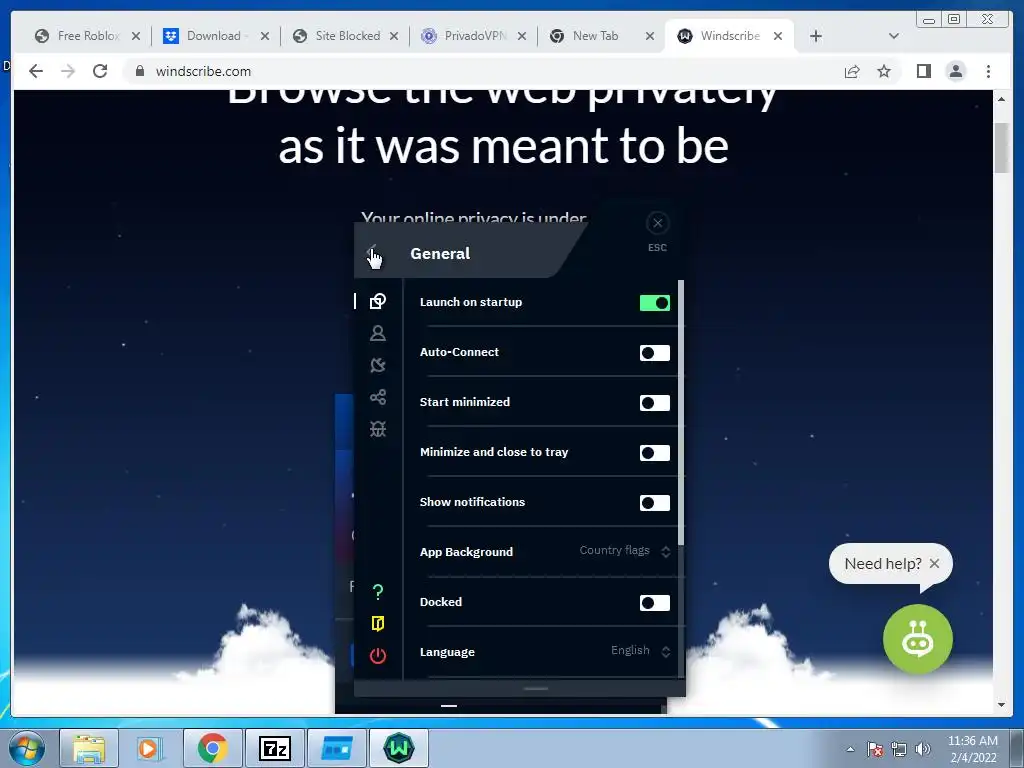The width and height of the screenshot is (1024, 768).
Task: Turn on Minimize and close to tray
Action: point(654,453)
